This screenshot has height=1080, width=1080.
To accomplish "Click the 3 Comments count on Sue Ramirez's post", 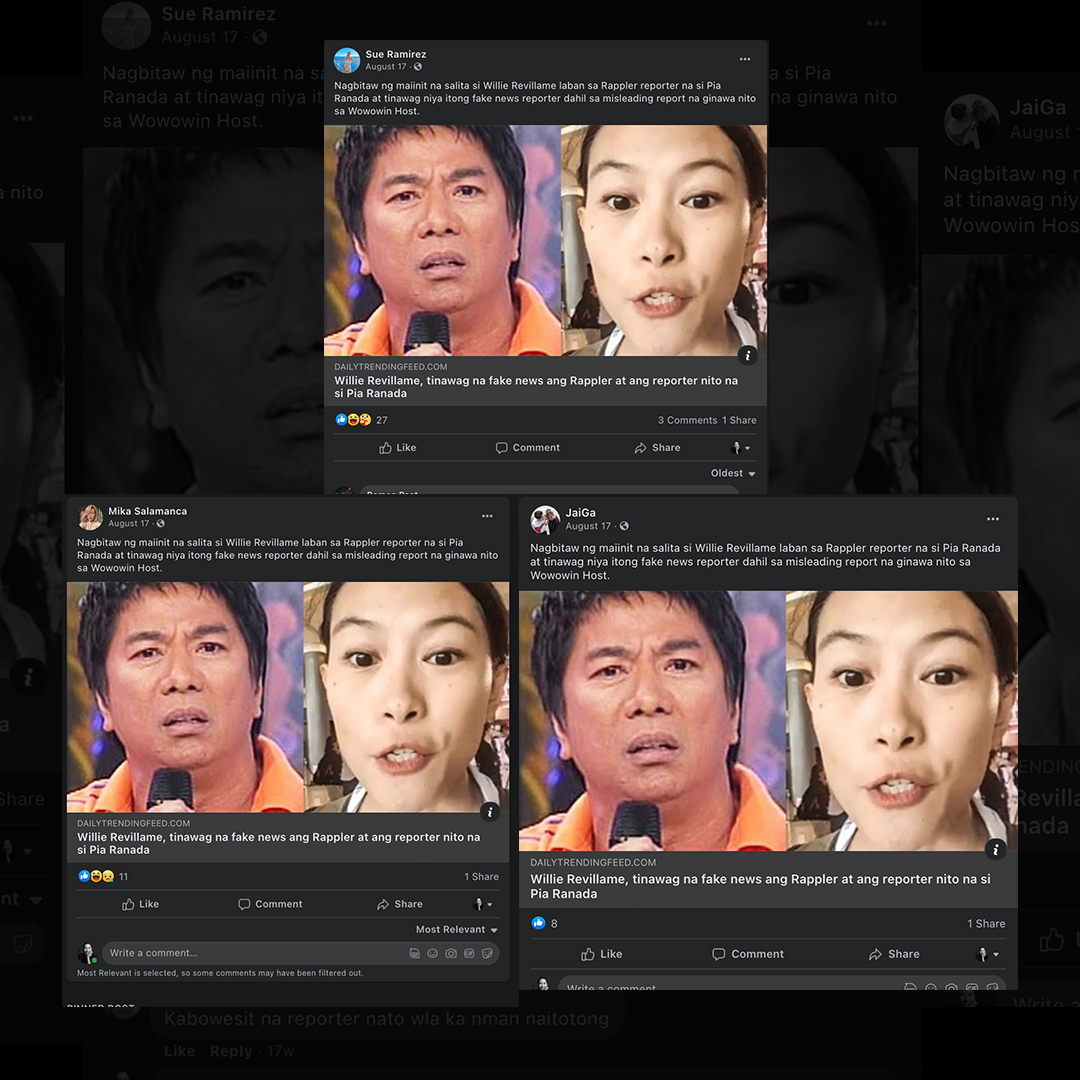I will click(x=687, y=420).
